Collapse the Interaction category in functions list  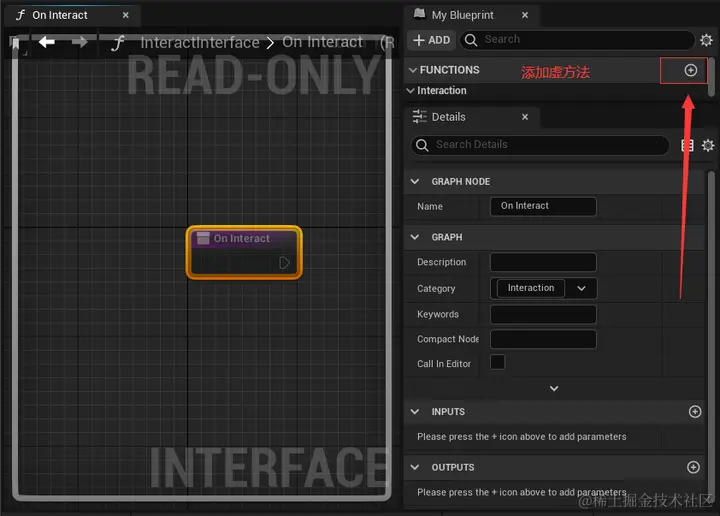(411, 91)
